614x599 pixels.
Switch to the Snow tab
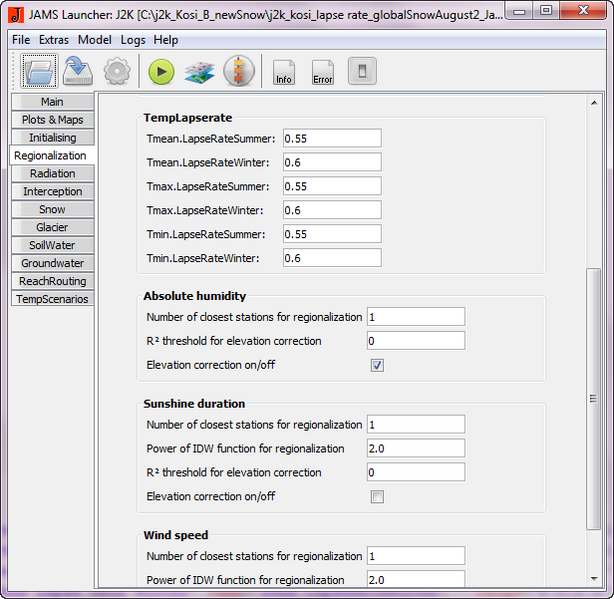[52, 209]
